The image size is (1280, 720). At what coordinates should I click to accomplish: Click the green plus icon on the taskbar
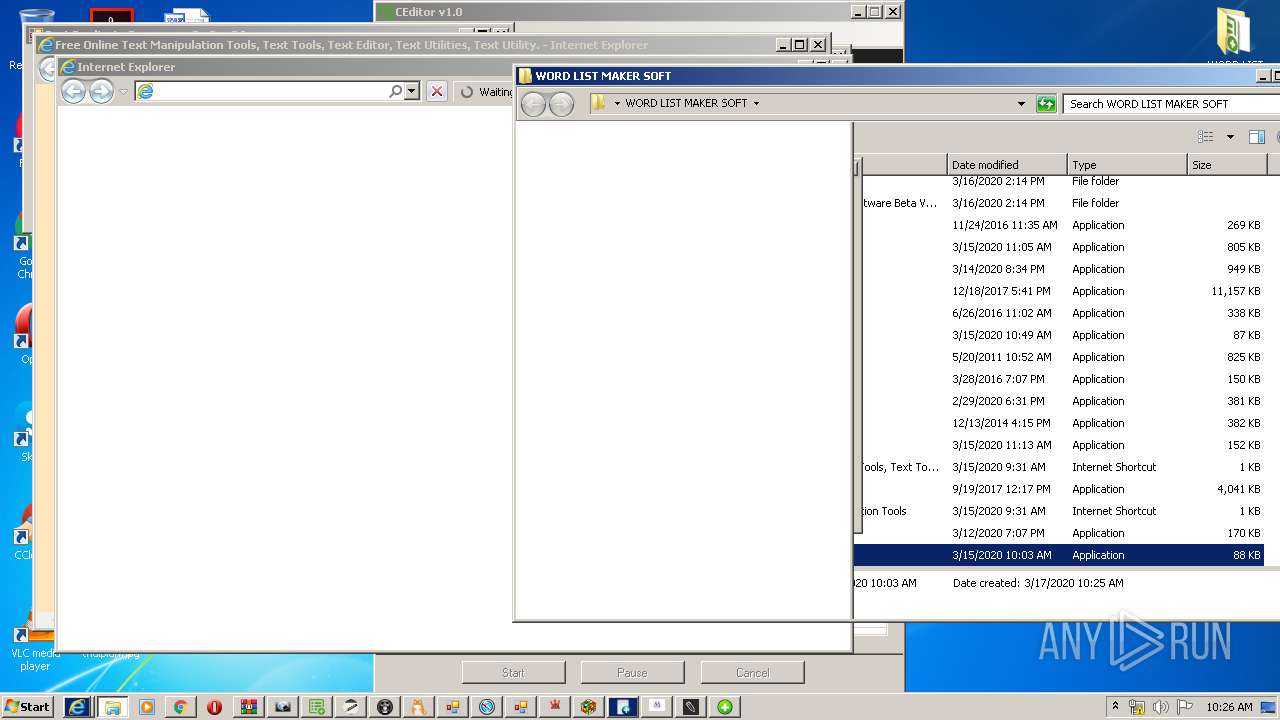pos(725,707)
